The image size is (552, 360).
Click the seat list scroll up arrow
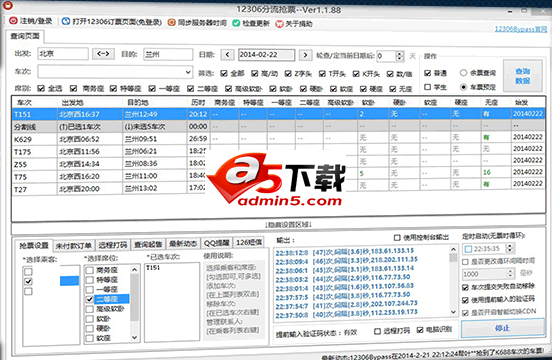pyautogui.click(x=134, y=270)
